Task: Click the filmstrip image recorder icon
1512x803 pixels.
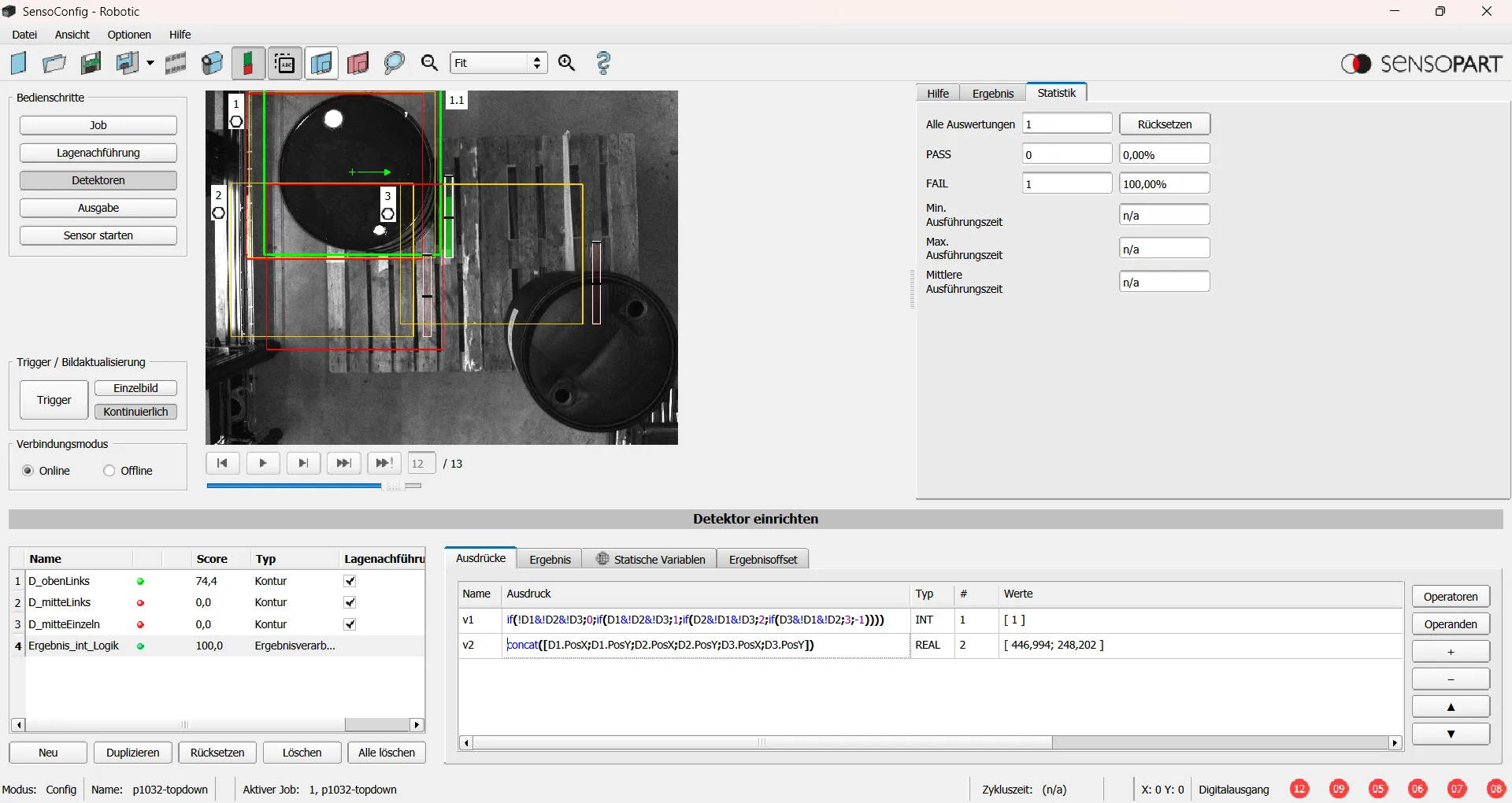Action: coord(175,63)
